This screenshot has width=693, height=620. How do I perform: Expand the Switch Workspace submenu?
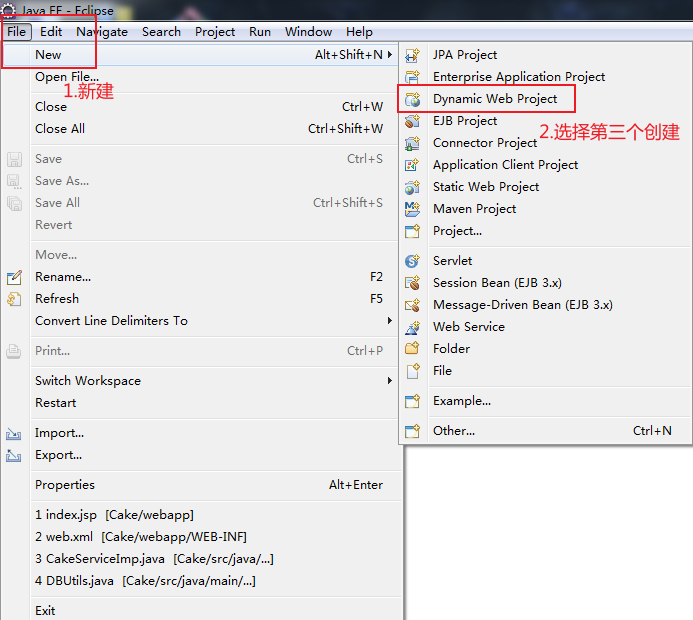coord(390,380)
